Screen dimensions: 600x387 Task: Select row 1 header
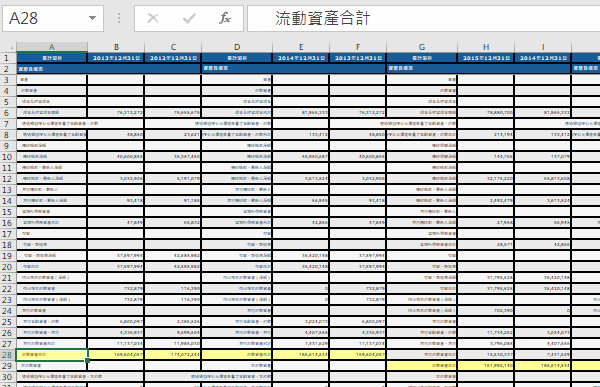pyautogui.click(x=8, y=58)
